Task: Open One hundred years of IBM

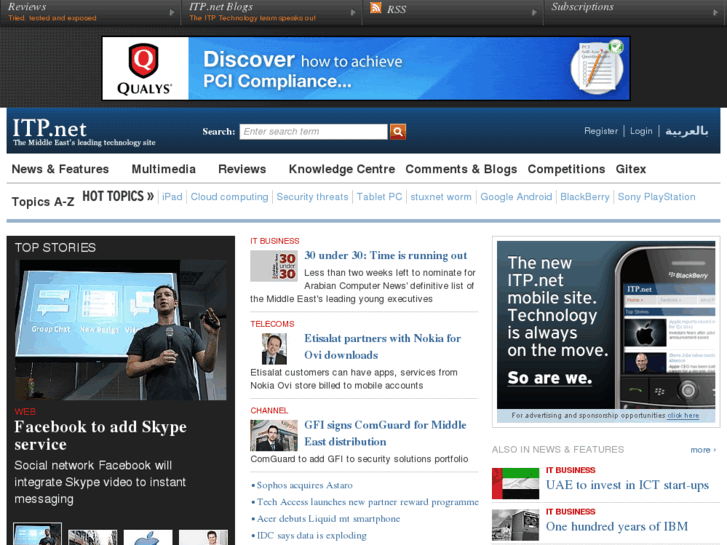Action: click(617, 526)
